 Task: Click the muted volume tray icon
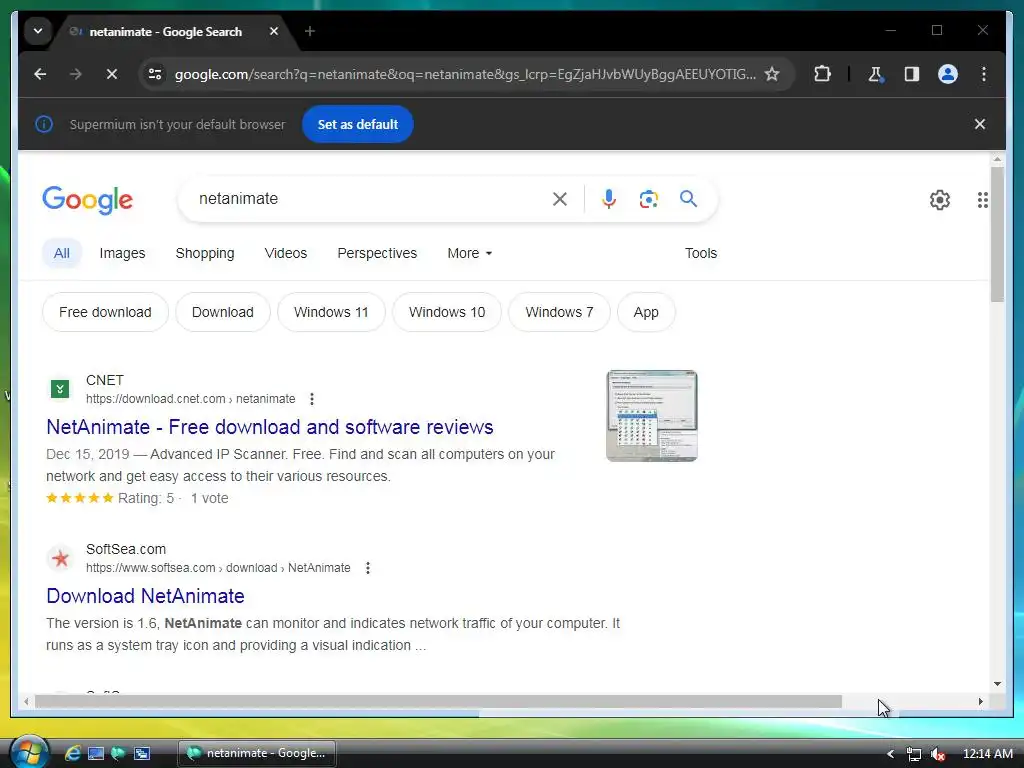tap(938, 754)
